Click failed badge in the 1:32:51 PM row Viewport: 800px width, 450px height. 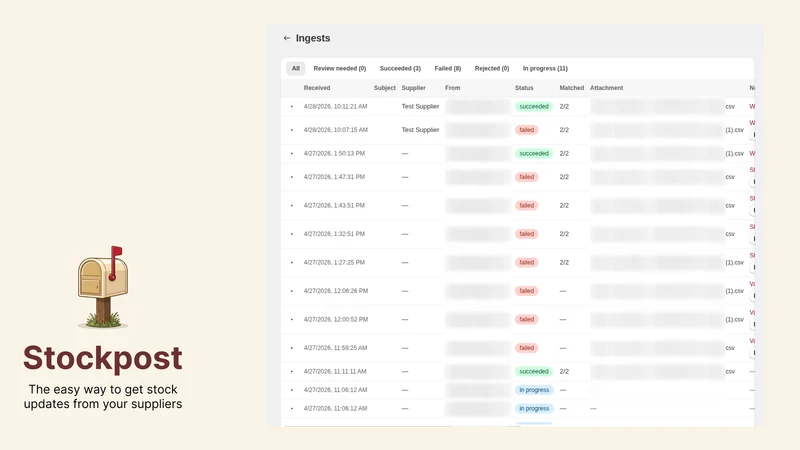pyautogui.click(x=527, y=234)
